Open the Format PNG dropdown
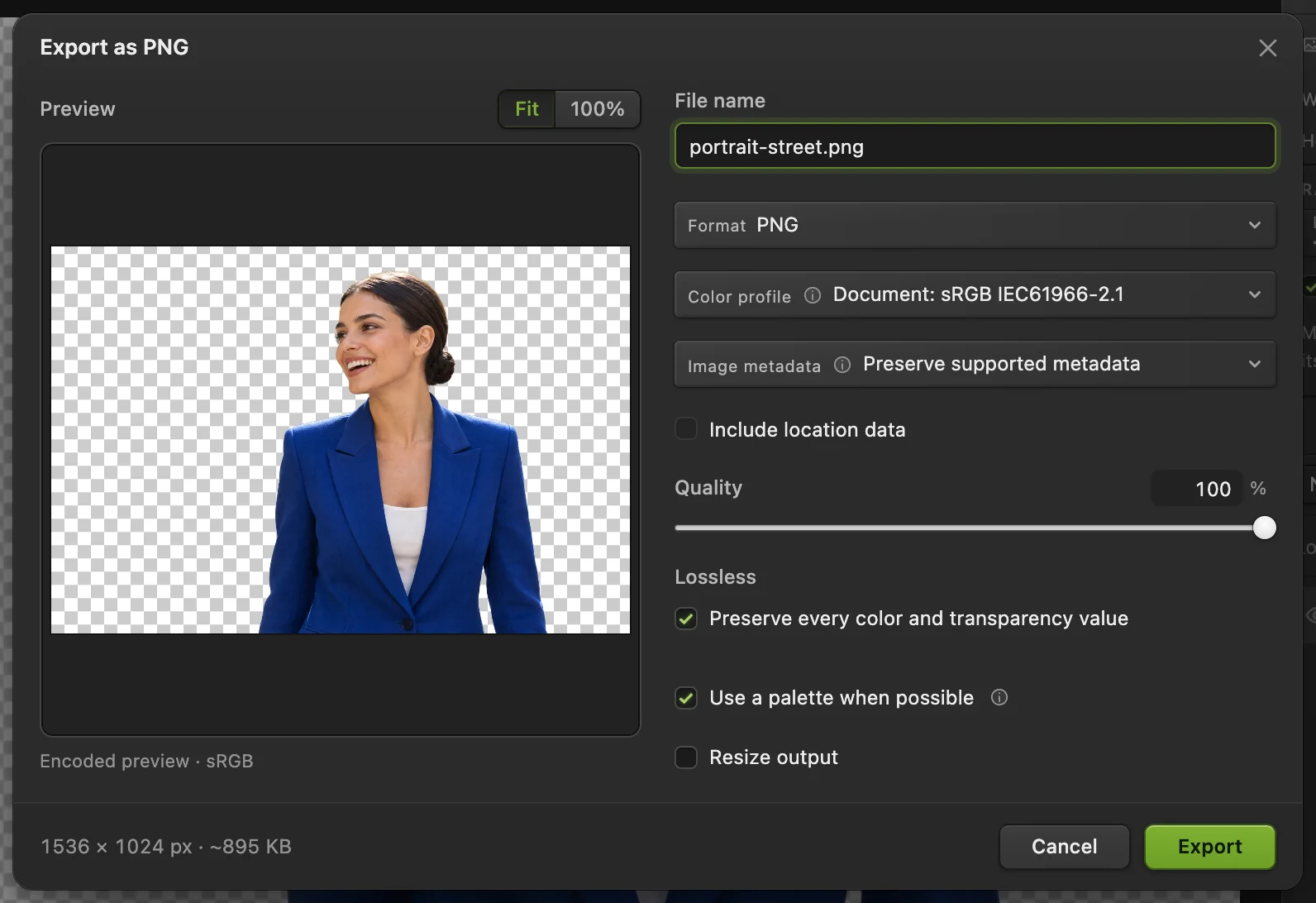Viewport: 1316px width, 903px height. click(x=975, y=225)
